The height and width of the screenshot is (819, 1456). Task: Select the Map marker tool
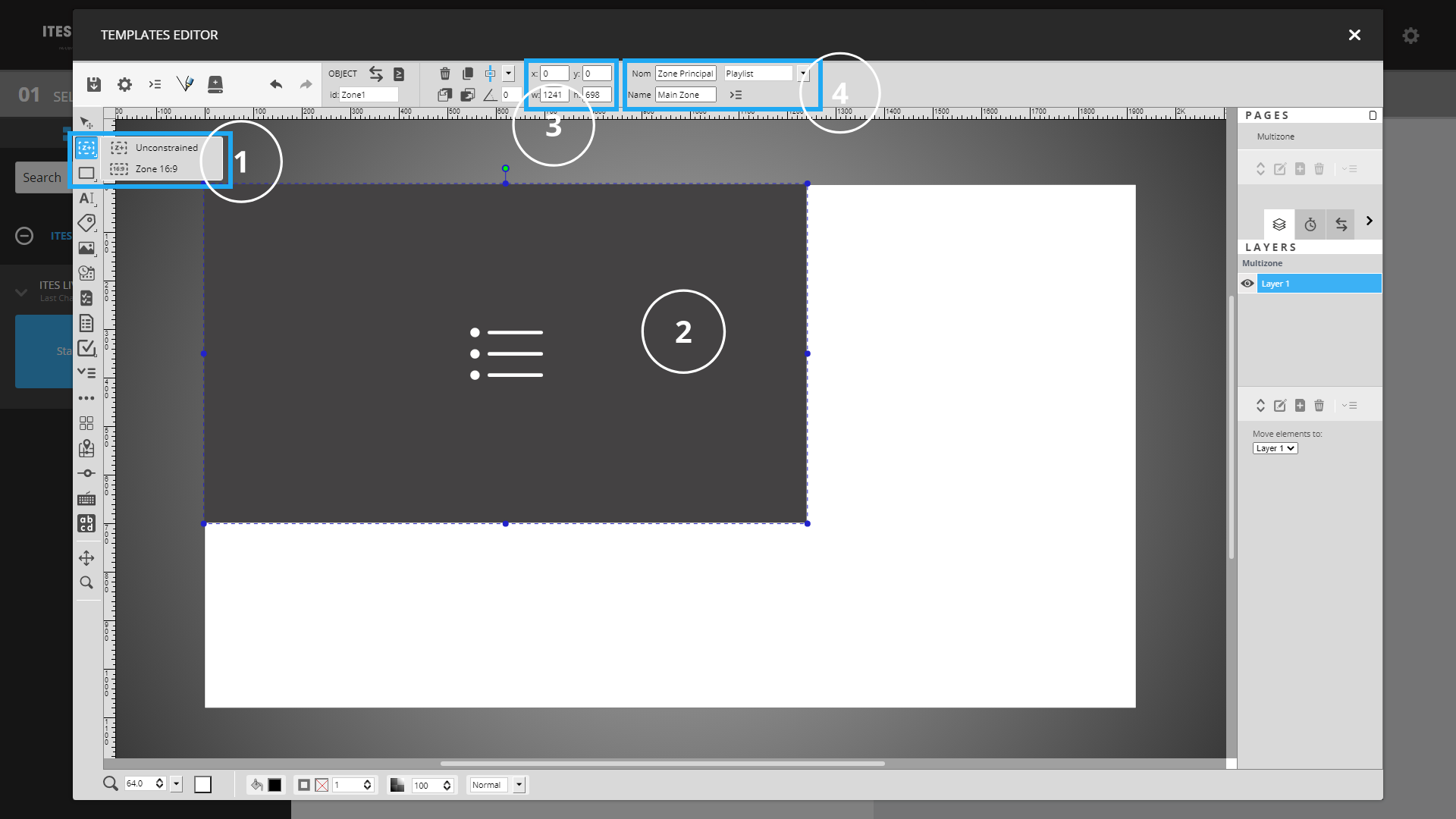click(86, 448)
